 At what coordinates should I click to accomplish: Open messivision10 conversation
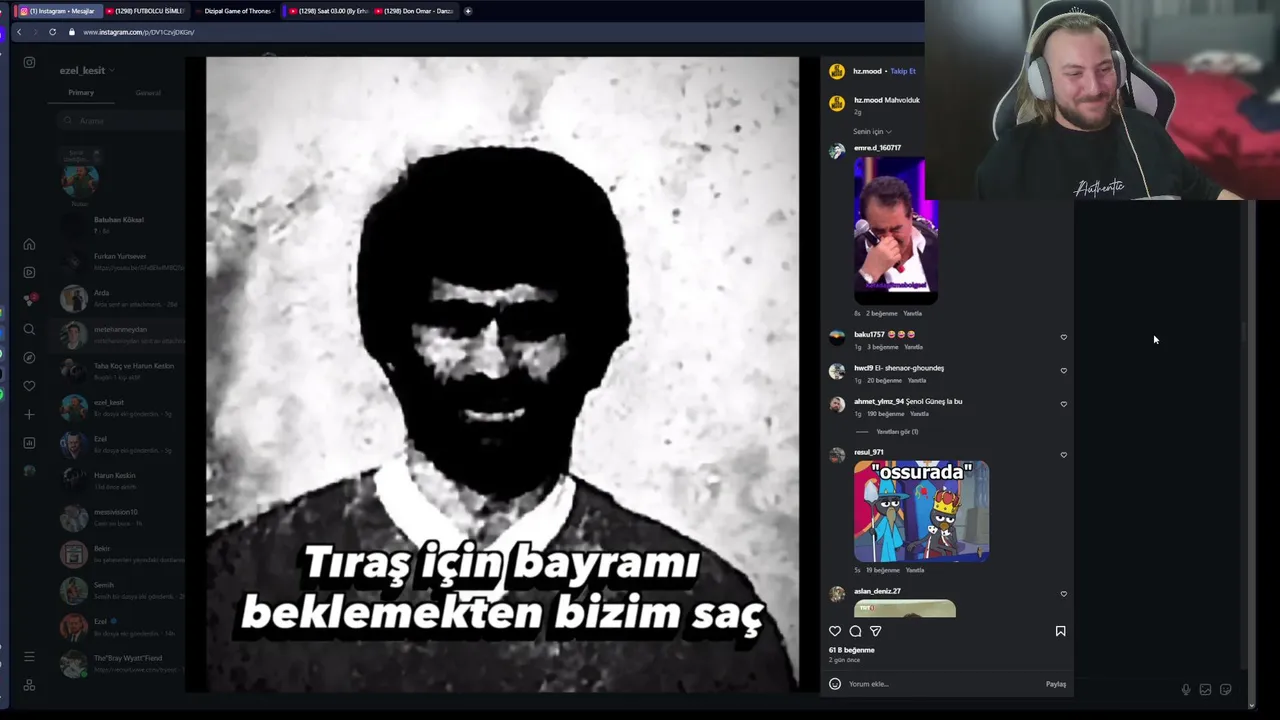click(x=120, y=517)
